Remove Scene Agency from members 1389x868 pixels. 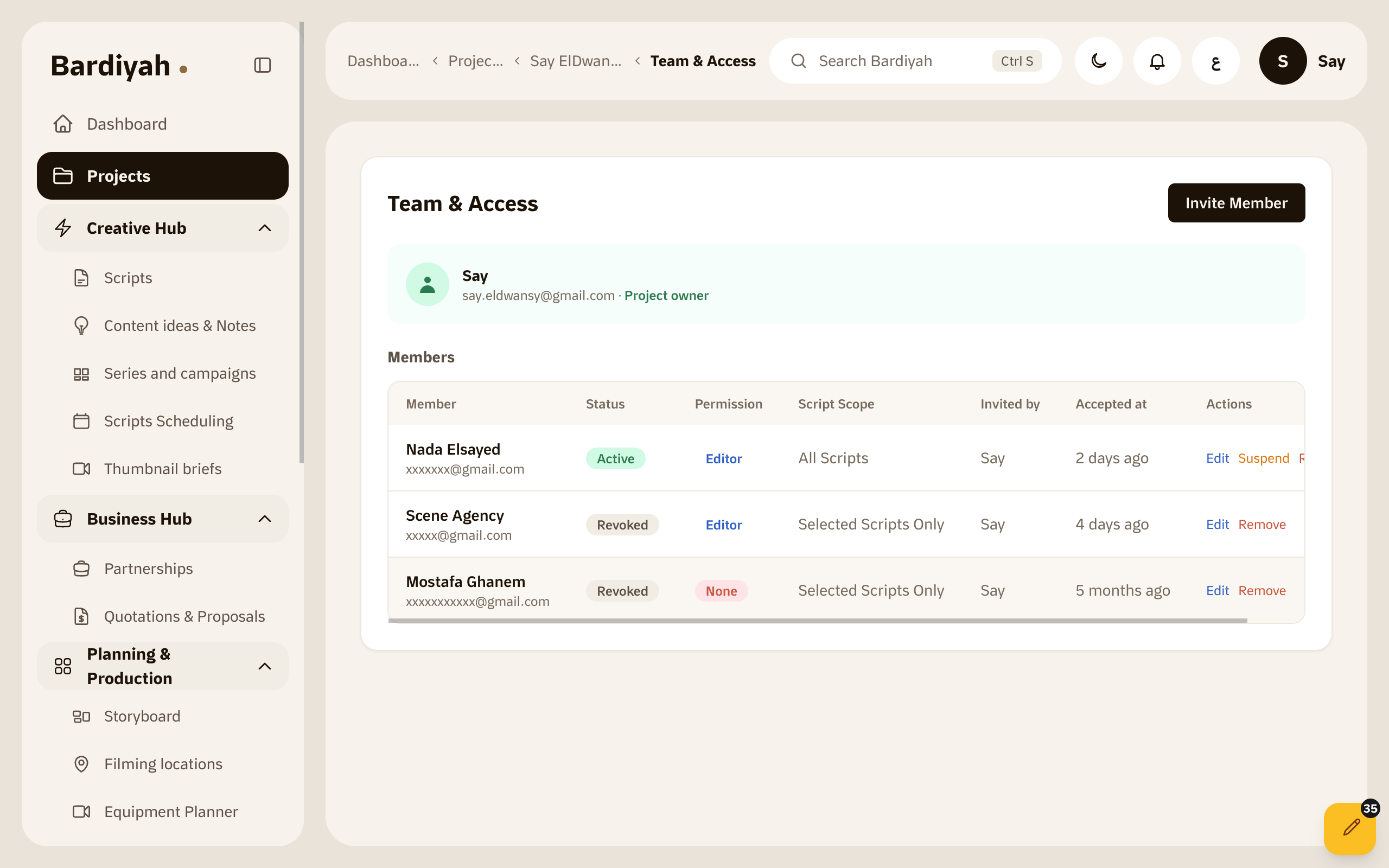point(1261,524)
